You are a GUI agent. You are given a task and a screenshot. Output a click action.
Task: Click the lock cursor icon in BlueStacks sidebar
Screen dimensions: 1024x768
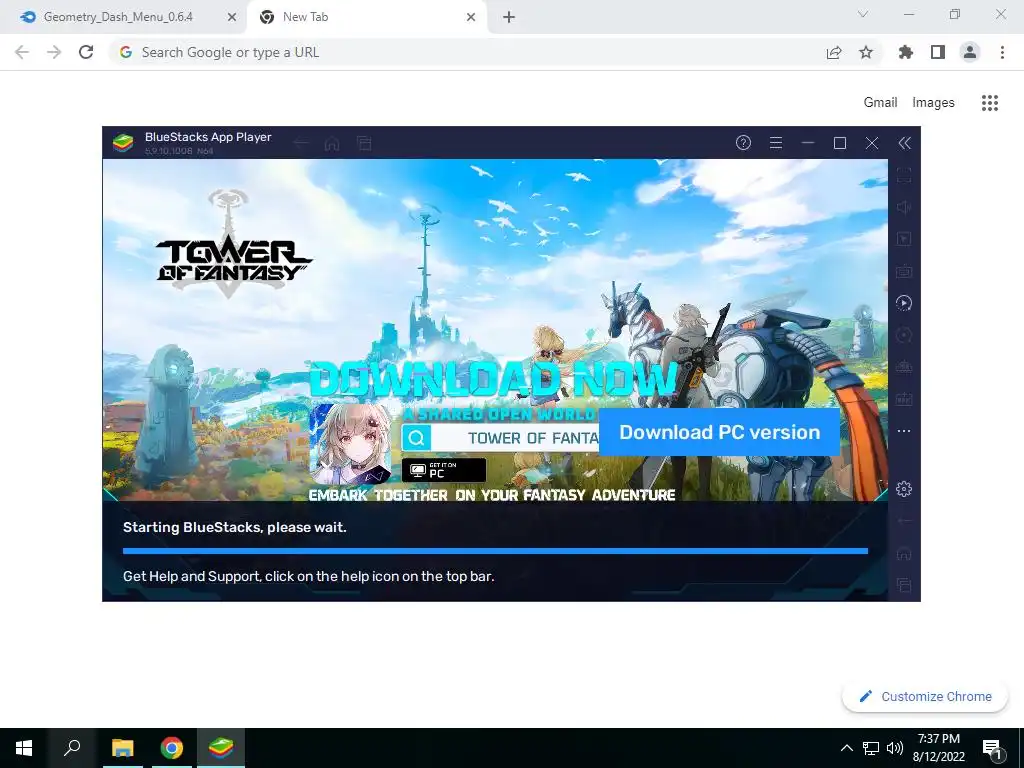(x=904, y=239)
